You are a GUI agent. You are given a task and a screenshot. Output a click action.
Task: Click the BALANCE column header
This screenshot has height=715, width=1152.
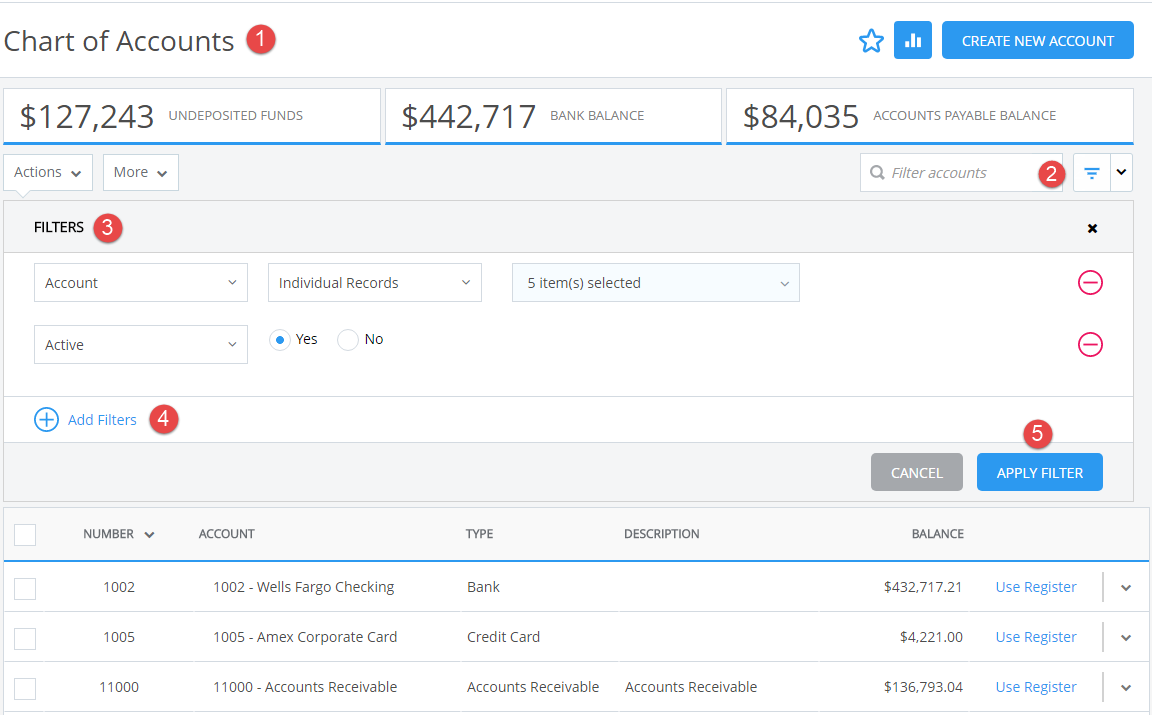[937, 534]
